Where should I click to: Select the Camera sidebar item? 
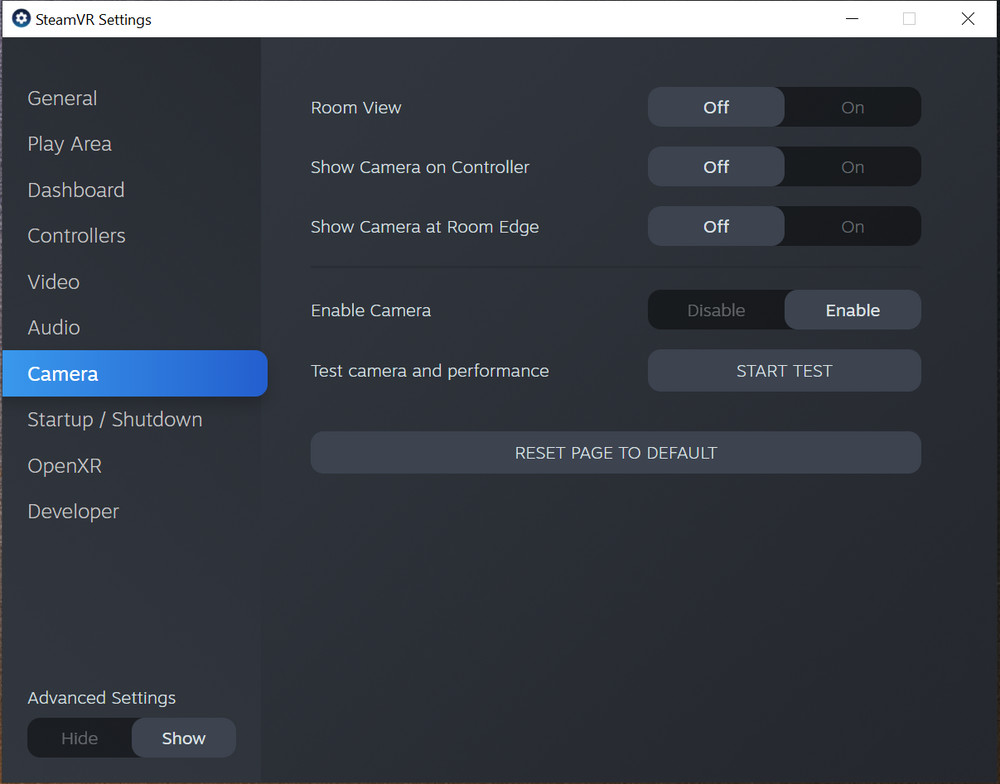[135, 374]
